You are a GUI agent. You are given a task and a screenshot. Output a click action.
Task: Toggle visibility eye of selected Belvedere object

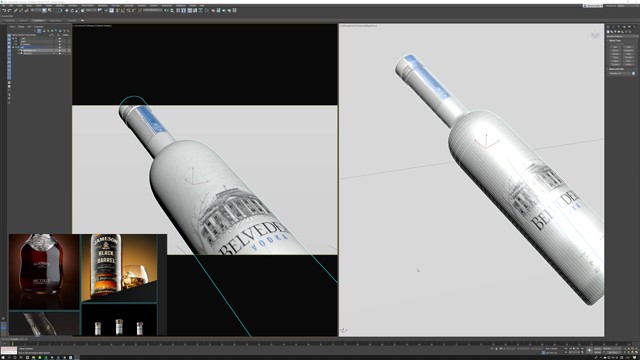click(x=60, y=50)
